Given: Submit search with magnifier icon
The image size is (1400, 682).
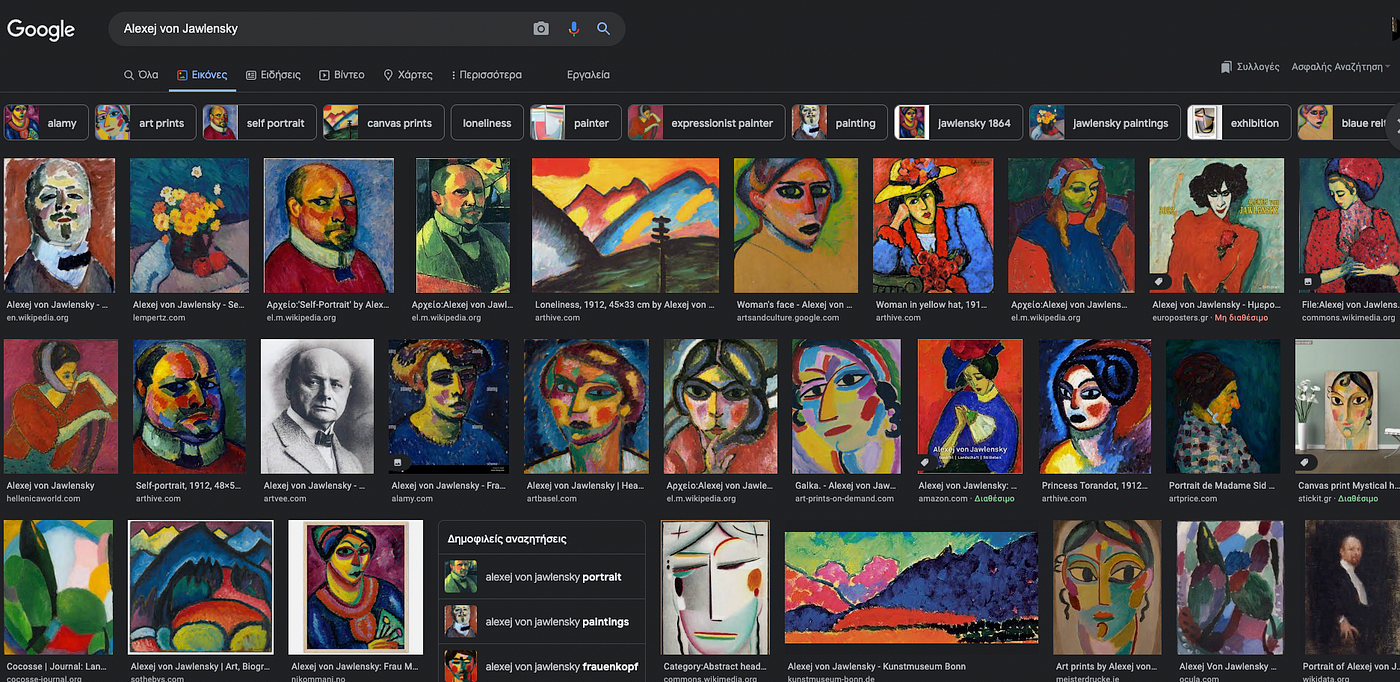Looking at the screenshot, I should tap(603, 29).
